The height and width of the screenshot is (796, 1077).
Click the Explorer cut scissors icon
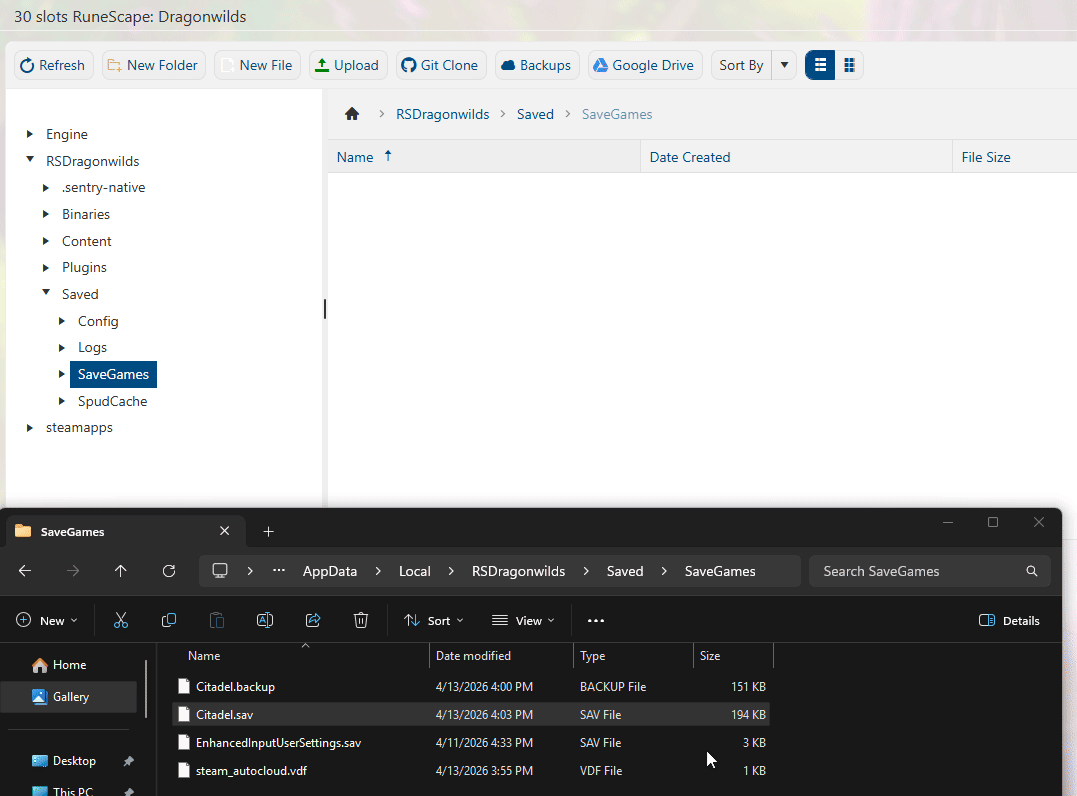click(x=121, y=621)
